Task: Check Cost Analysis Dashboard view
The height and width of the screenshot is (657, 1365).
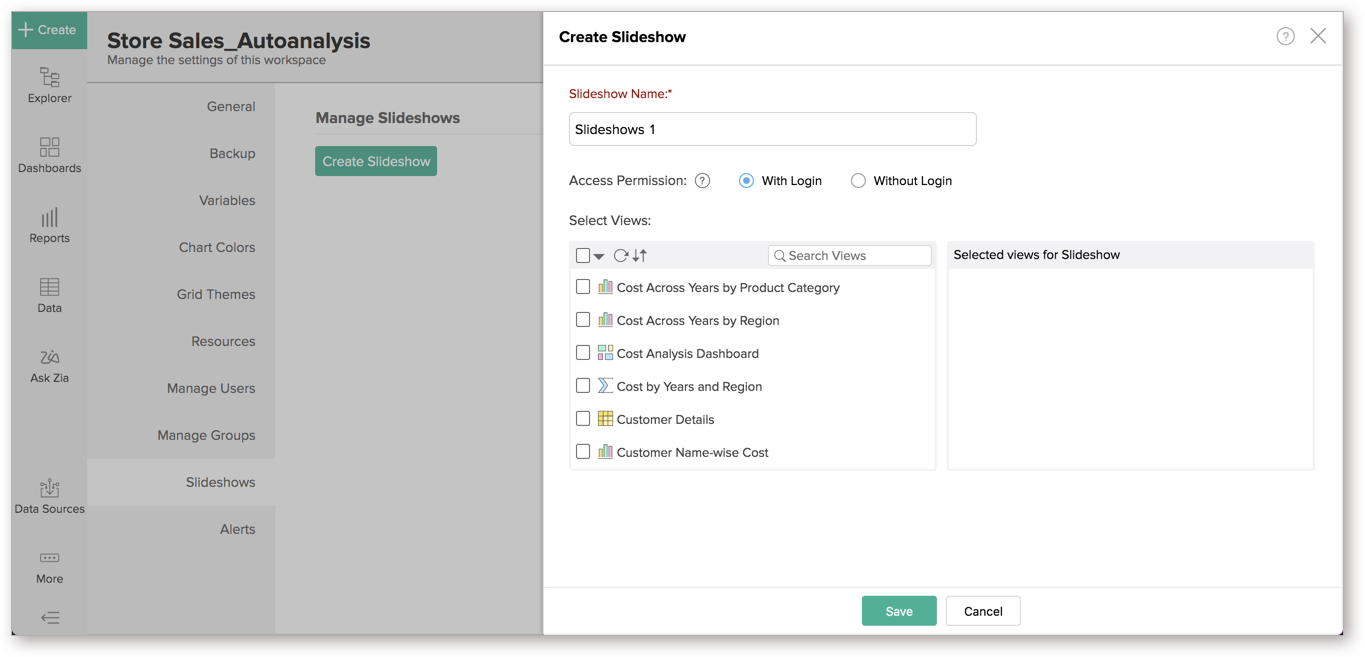Action: pyautogui.click(x=583, y=353)
